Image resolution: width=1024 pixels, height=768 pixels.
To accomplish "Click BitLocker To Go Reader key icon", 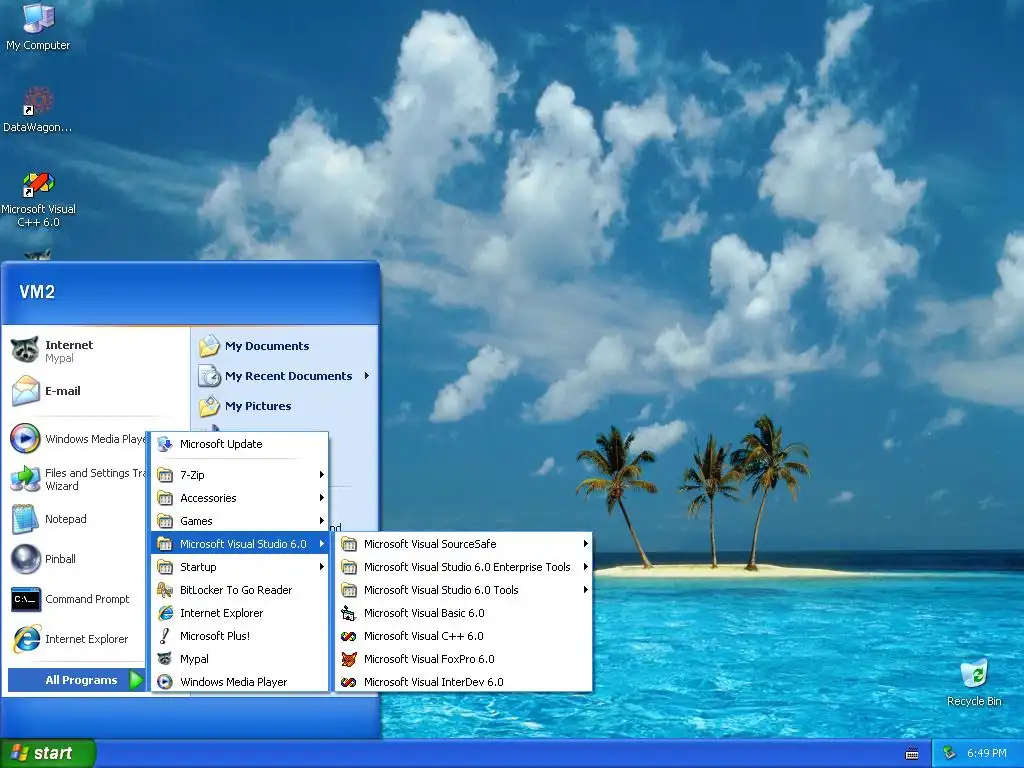I will pos(165,590).
